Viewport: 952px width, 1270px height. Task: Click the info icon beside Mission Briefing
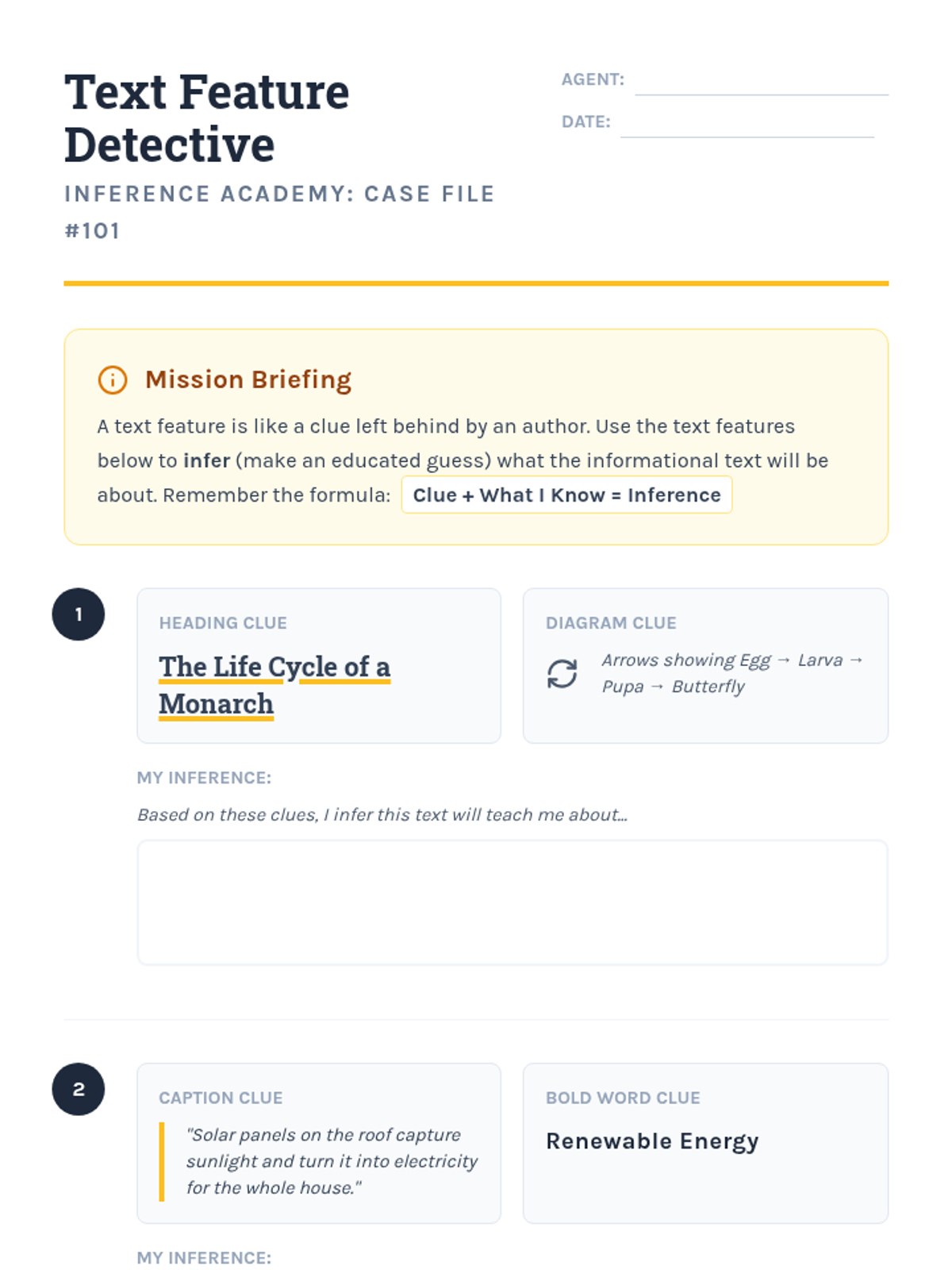click(x=112, y=380)
